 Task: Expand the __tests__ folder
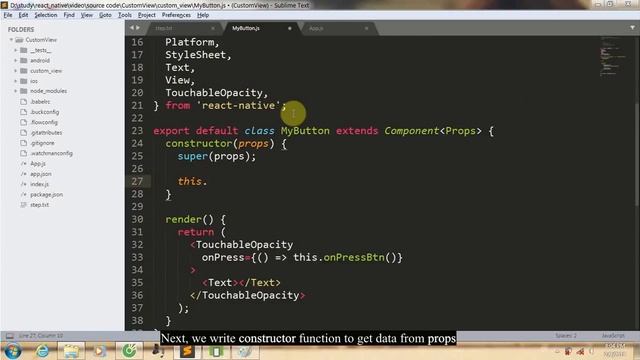coord(16,50)
